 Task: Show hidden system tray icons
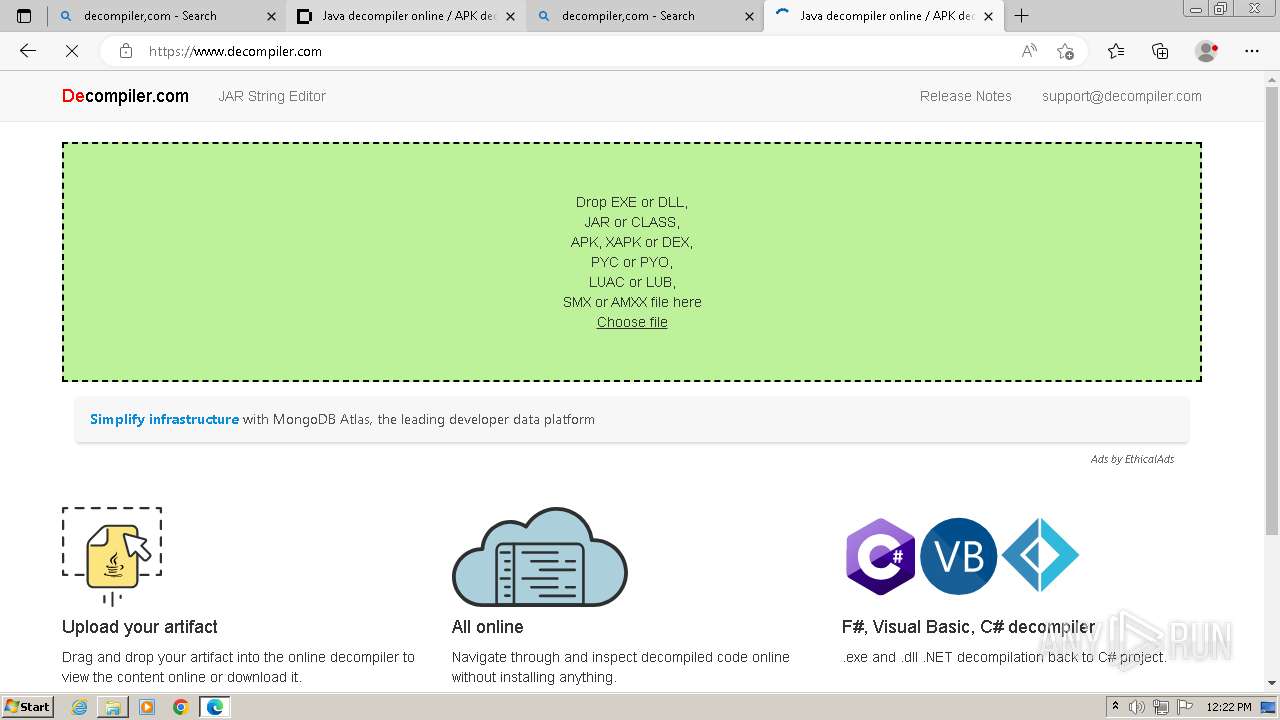click(1115, 707)
